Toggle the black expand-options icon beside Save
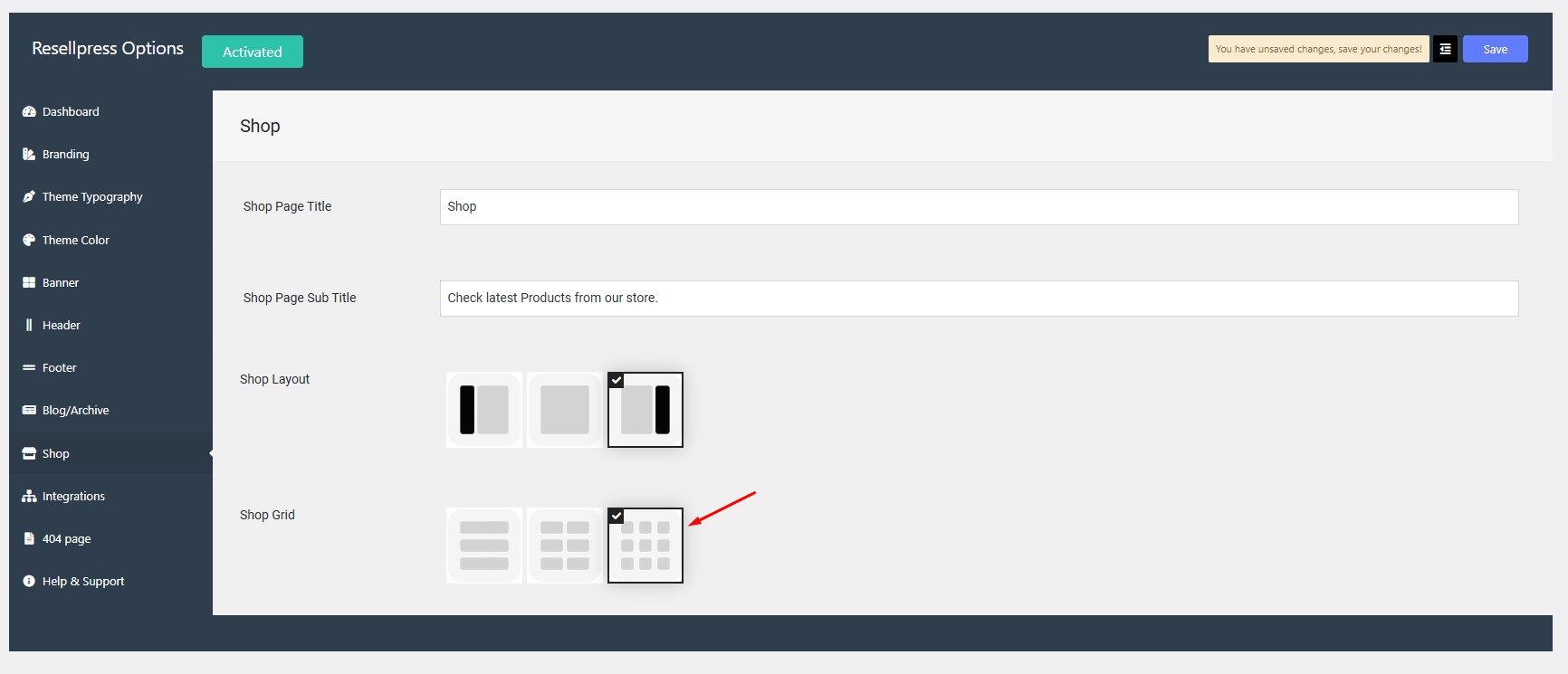Image resolution: width=1568 pixels, height=674 pixels. pyautogui.click(x=1445, y=49)
